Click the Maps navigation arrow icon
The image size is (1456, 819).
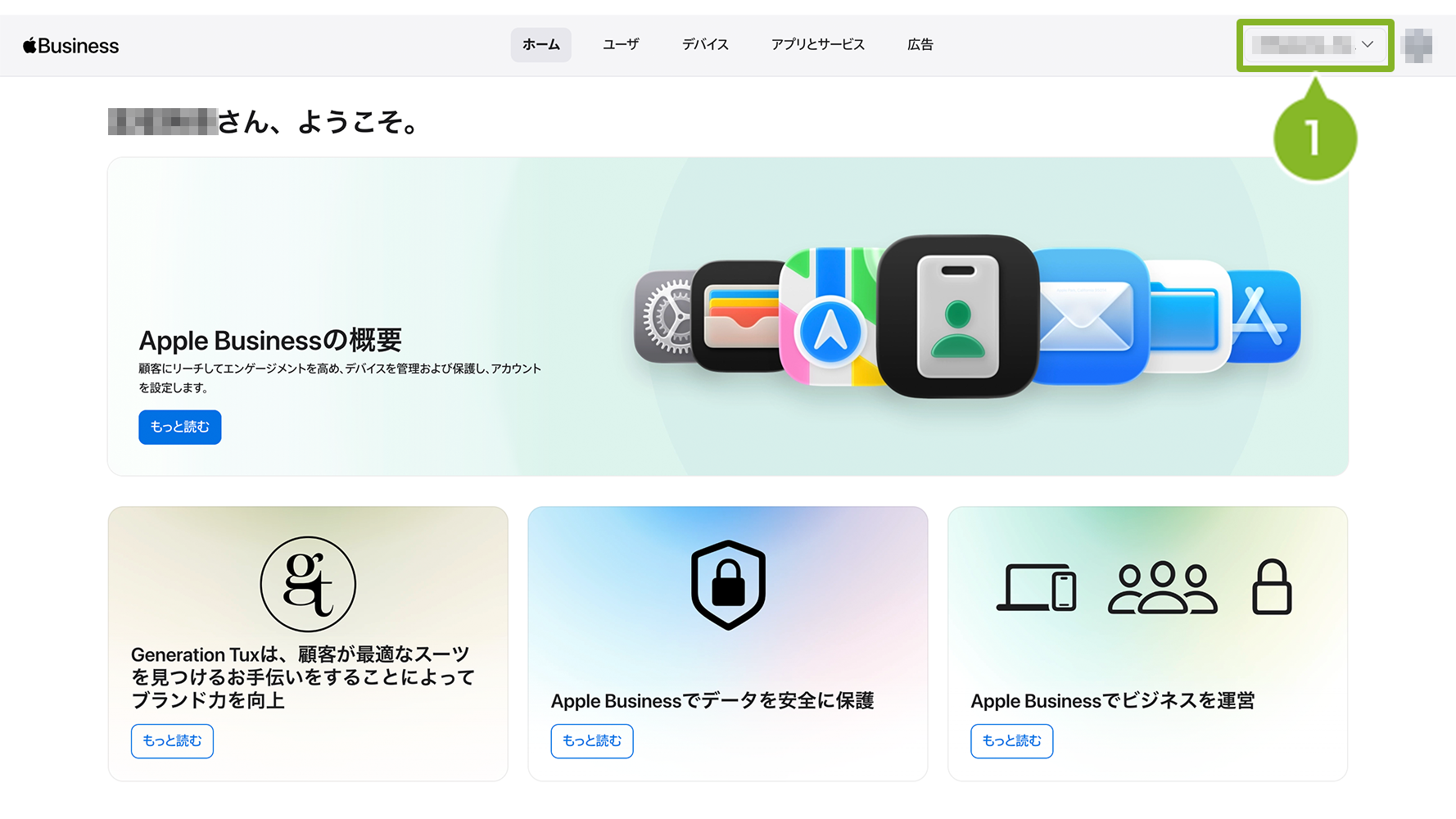(830, 330)
